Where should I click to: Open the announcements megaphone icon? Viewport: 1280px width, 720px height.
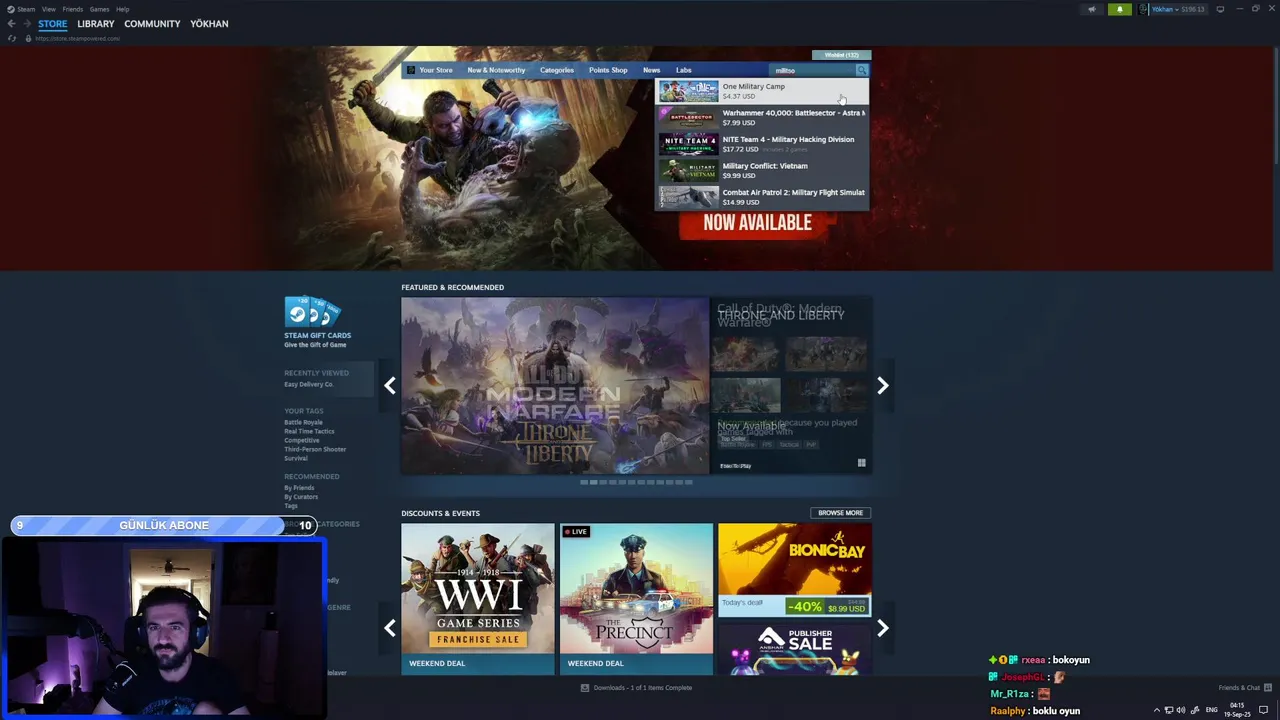tap(1091, 9)
